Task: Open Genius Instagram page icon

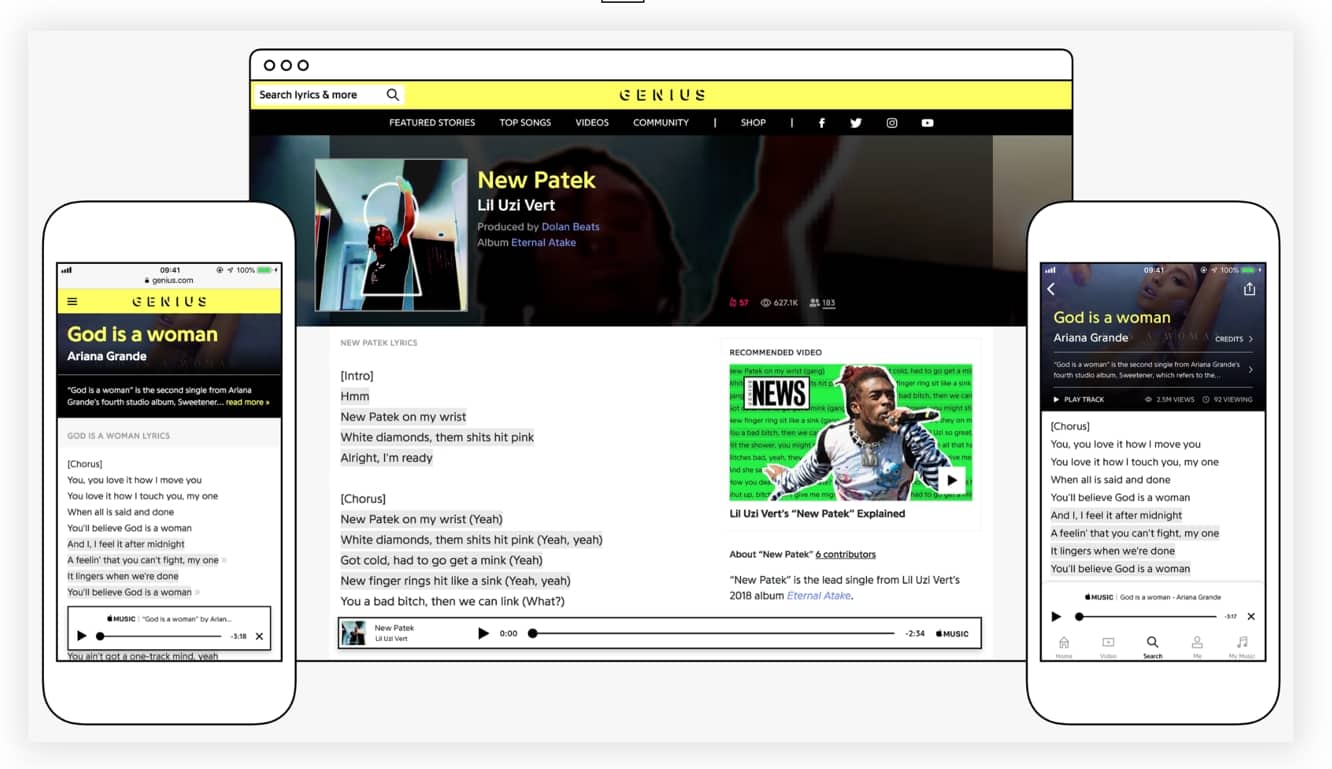Action: [x=892, y=123]
